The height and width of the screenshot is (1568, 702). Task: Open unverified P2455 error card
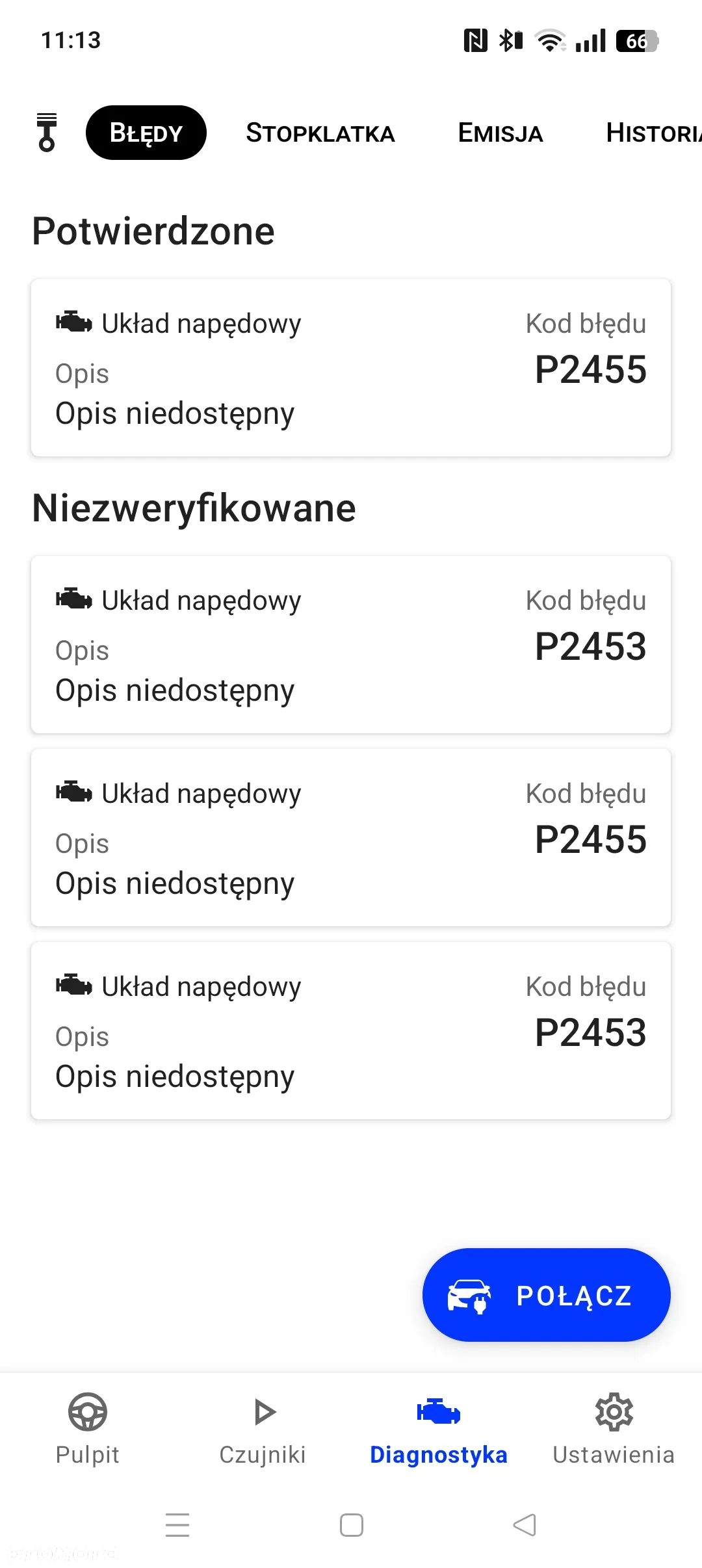click(x=351, y=838)
